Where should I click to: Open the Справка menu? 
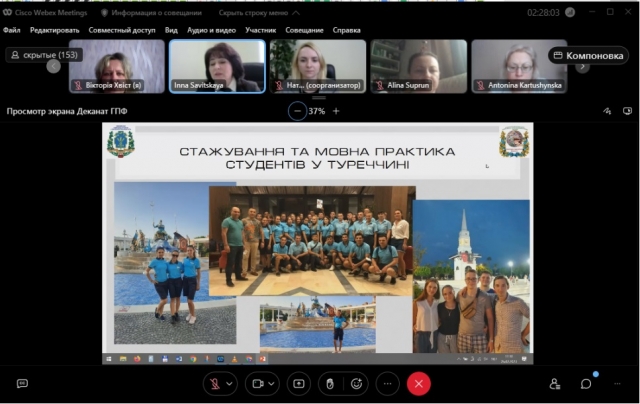pyautogui.click(x=346, y=30)
